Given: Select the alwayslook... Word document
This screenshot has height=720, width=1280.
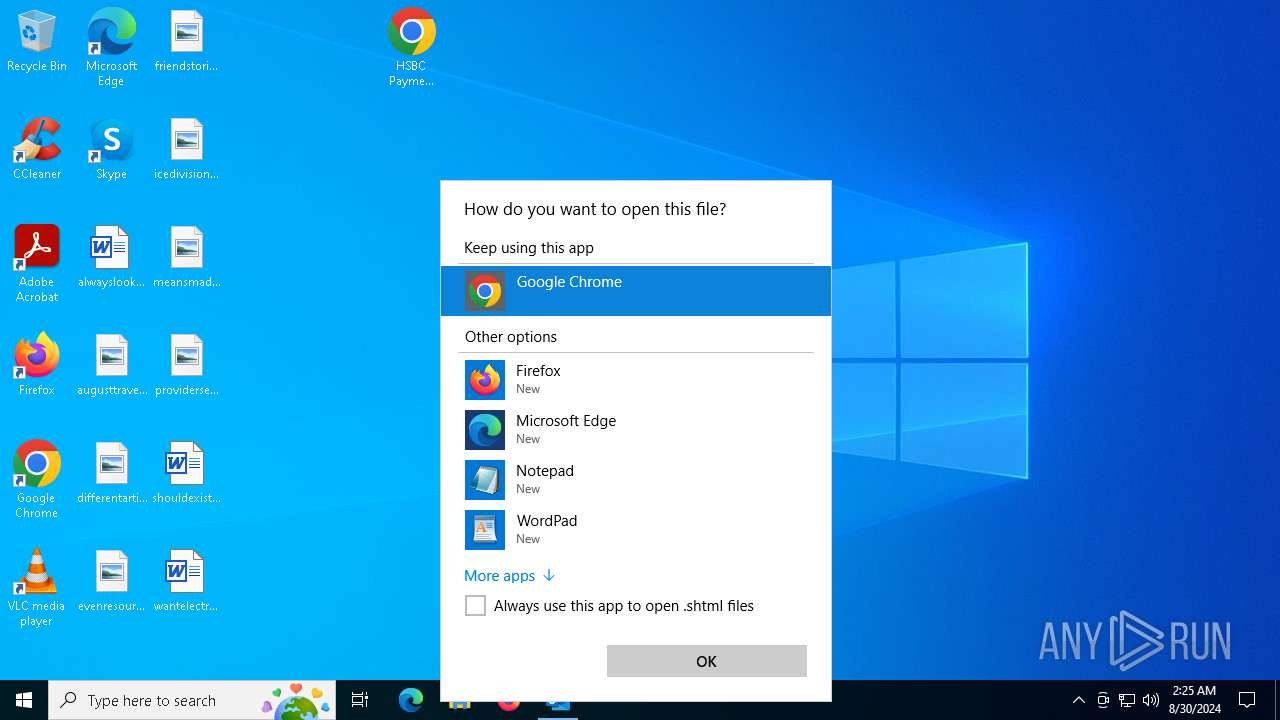Looking at the screenshot, I should 111,258.
